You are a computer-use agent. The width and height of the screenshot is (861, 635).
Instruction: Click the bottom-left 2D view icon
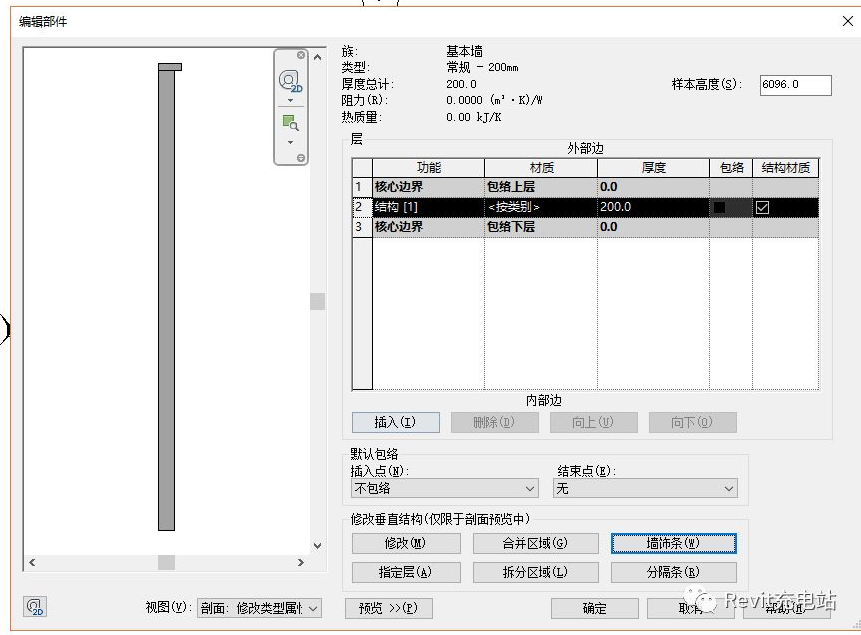[35, 606]
